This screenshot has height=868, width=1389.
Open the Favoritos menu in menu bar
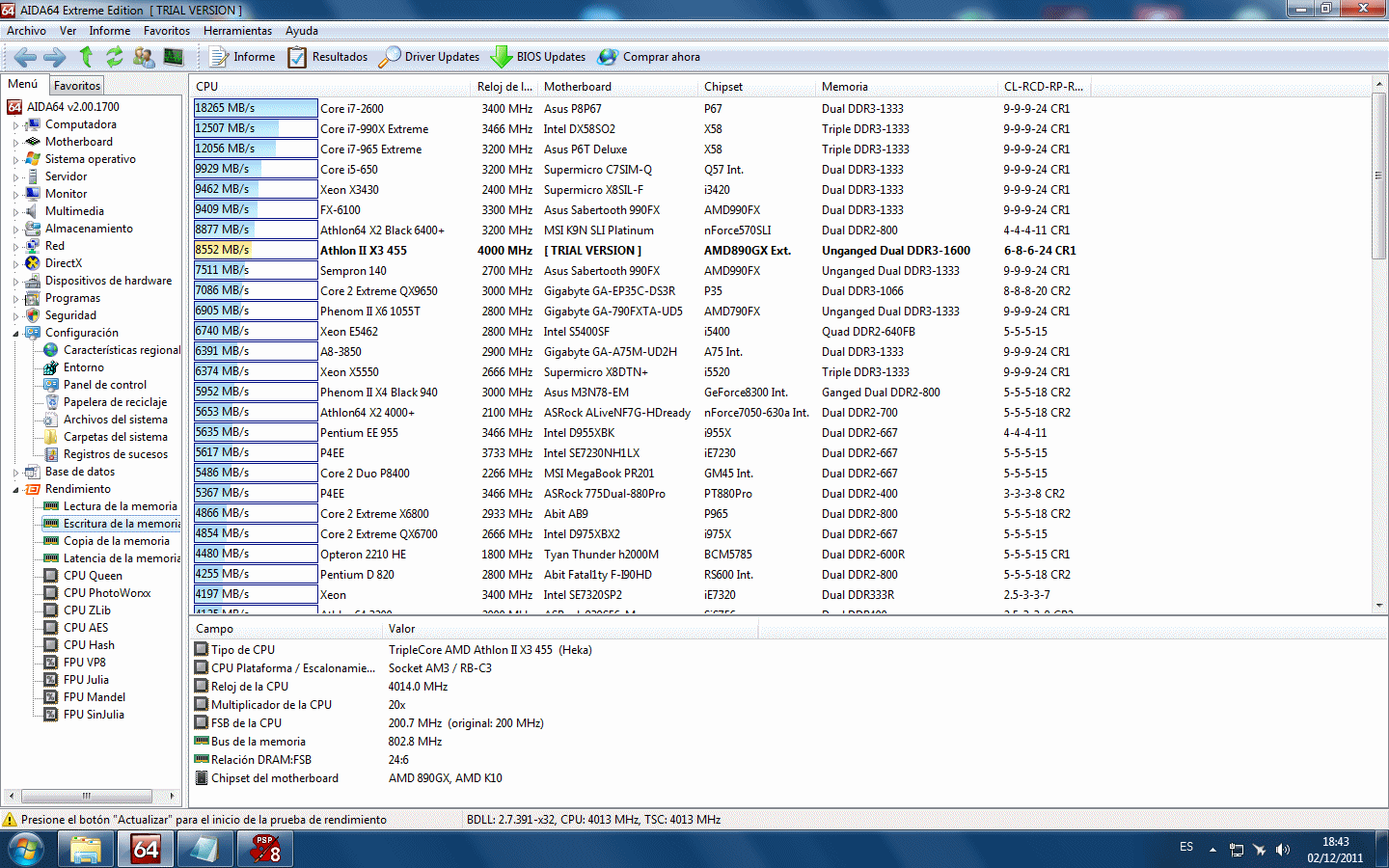click(167, 31)
